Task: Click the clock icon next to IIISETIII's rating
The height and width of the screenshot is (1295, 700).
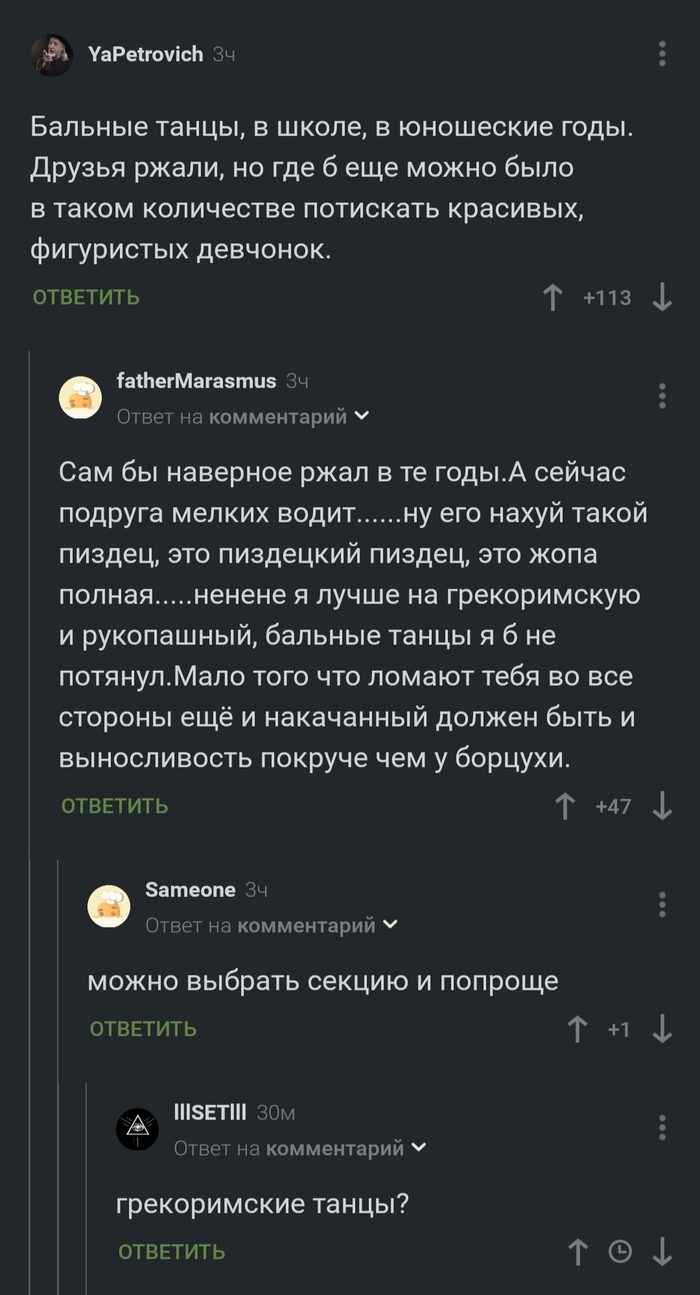Action: pos(619,1252)
